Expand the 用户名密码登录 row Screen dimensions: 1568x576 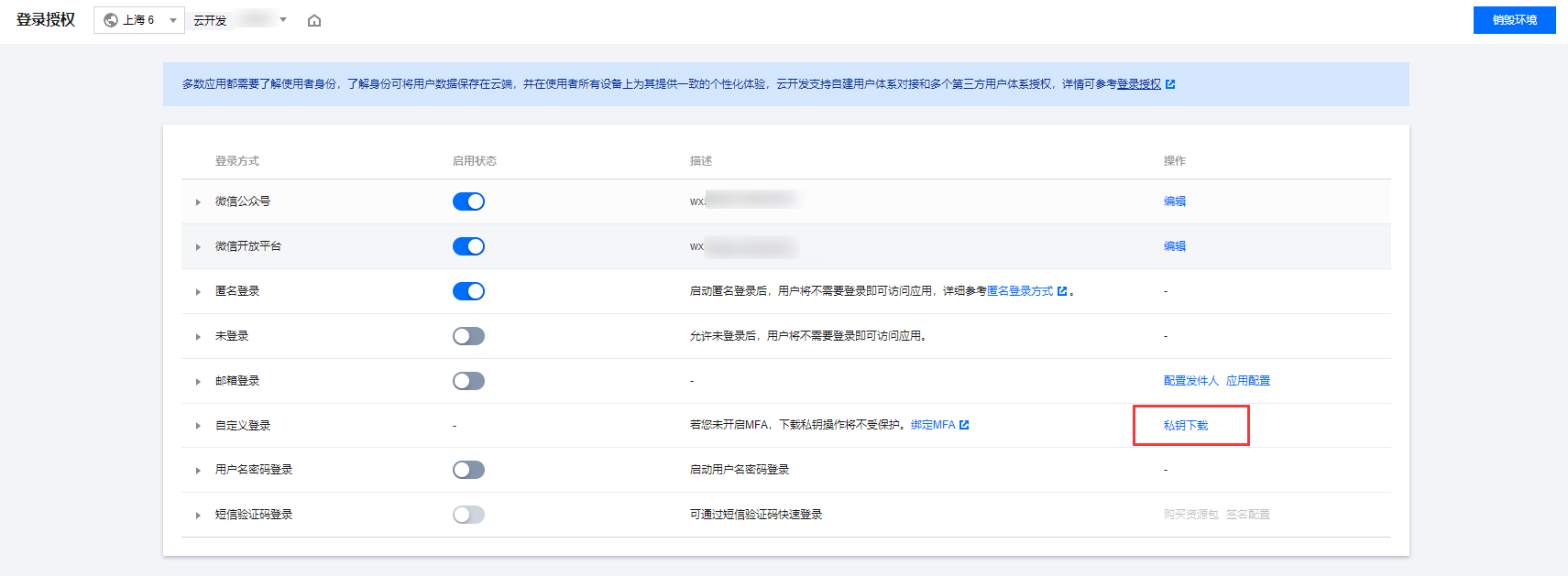pyautogui.click(x=198, y=471)
